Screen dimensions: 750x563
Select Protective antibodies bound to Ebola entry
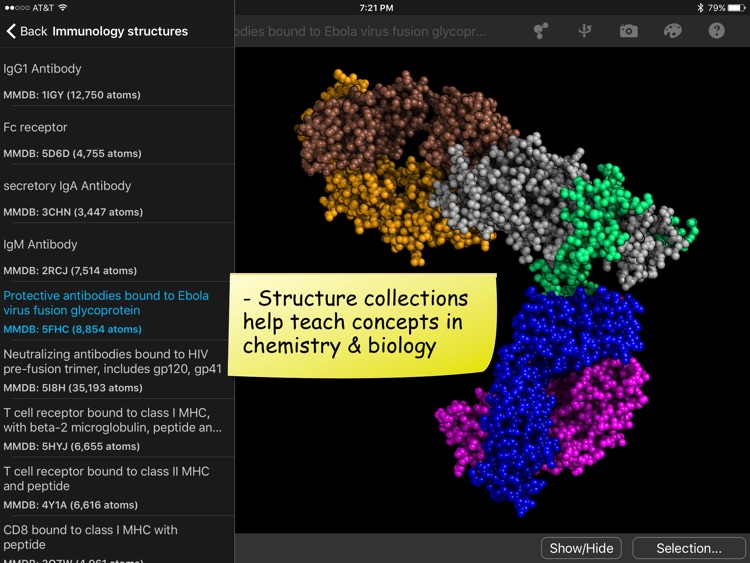point(117,311)
